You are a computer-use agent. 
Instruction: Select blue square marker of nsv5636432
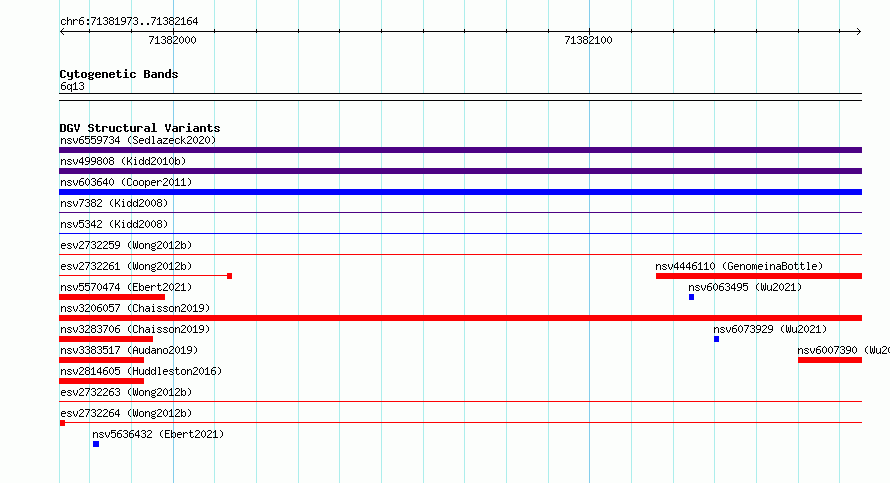click(96, 444)
